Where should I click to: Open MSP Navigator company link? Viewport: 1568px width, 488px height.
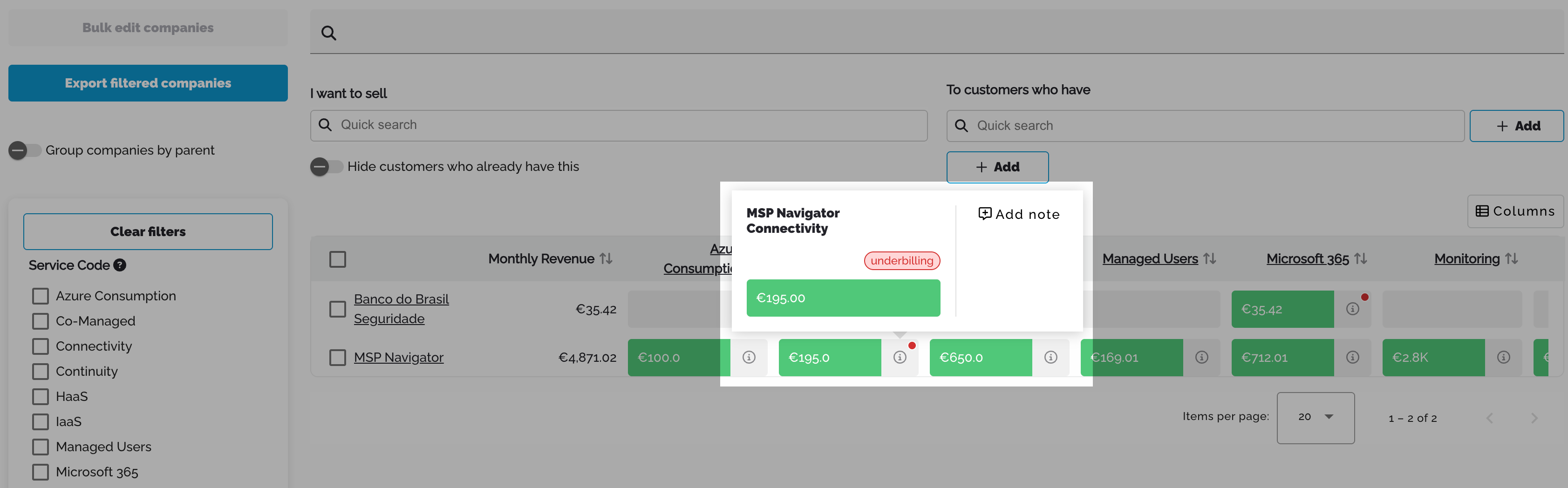399,357
